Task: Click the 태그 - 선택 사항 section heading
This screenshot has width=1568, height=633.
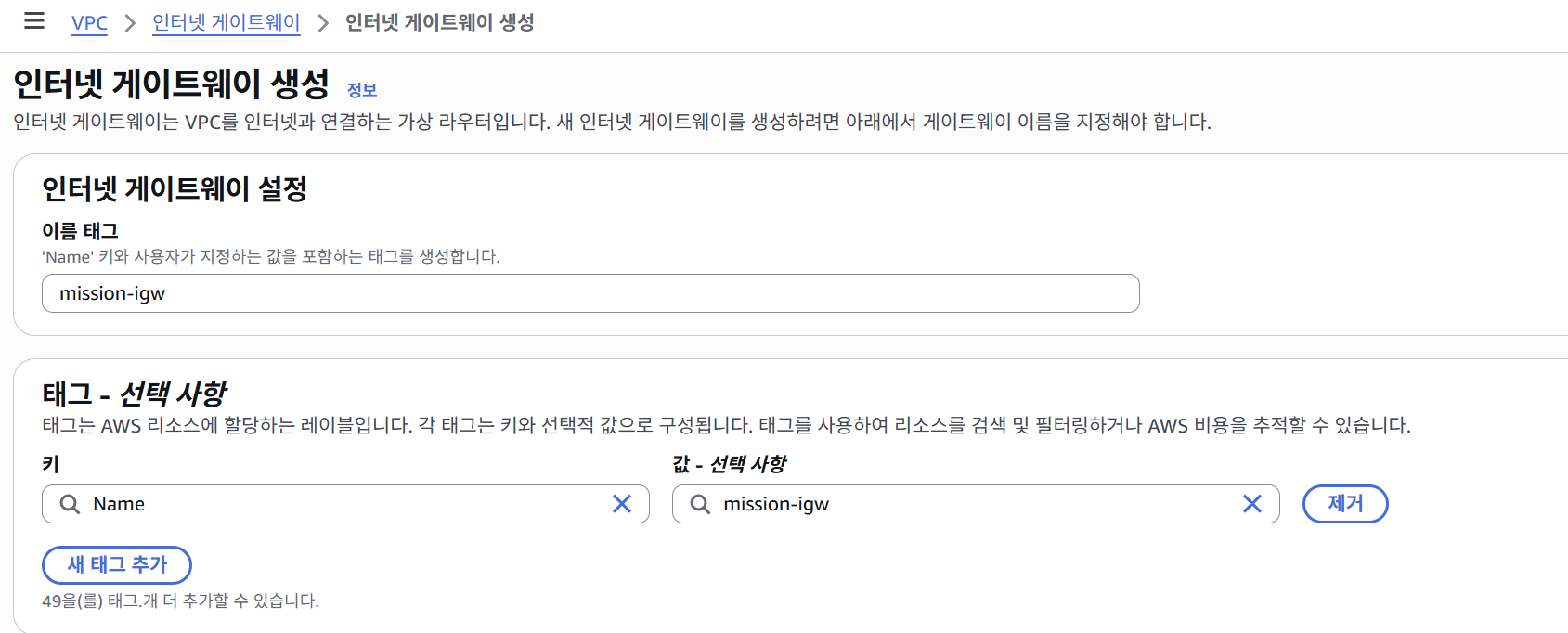Action: point(135,394)
